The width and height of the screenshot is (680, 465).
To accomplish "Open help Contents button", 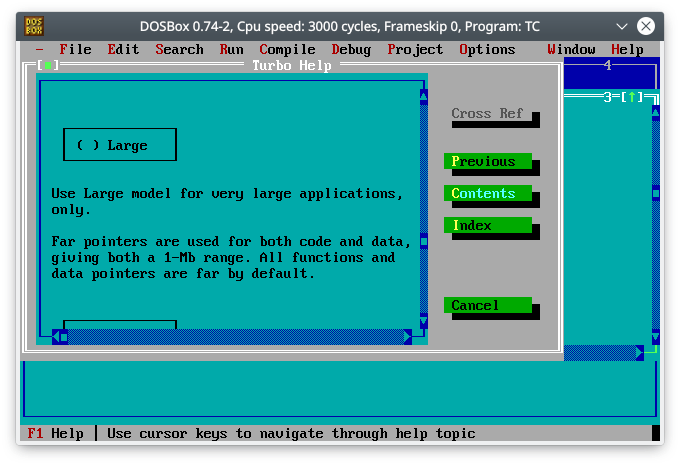I will tap(487, 193).
